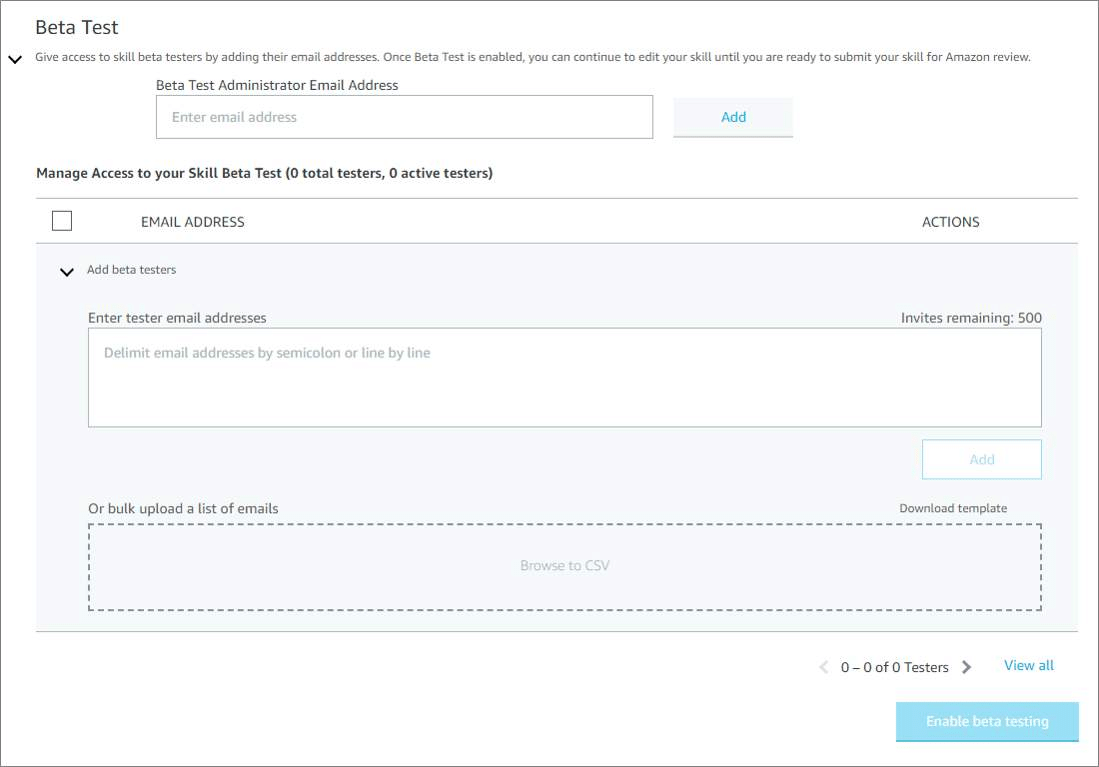This screenshot has width=1099, height=767.
Task: Select the Add beta testers chevron icon
Action: pos(66,271)
